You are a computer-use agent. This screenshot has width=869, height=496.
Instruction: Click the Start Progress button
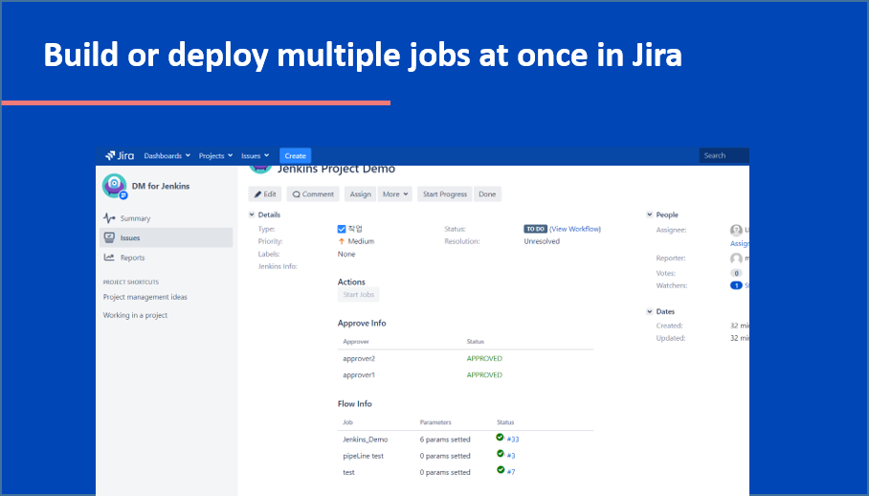click(444, 194)
